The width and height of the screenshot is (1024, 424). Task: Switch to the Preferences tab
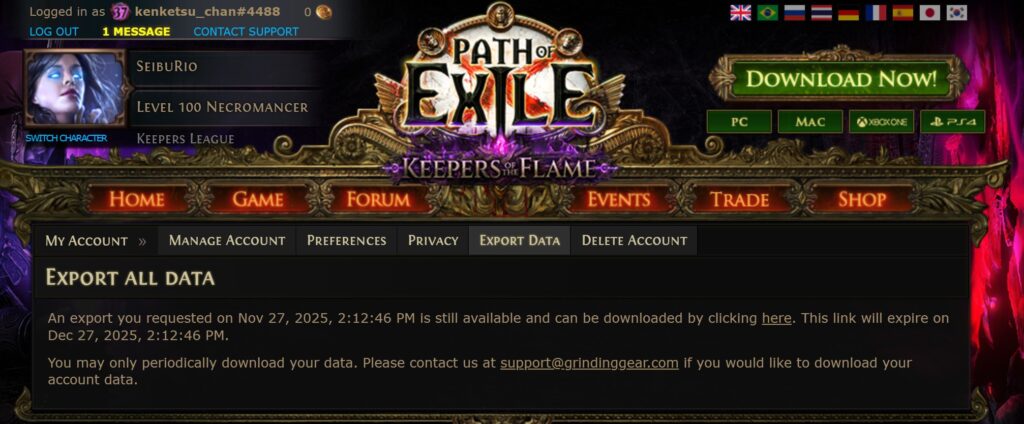point(347,240)
